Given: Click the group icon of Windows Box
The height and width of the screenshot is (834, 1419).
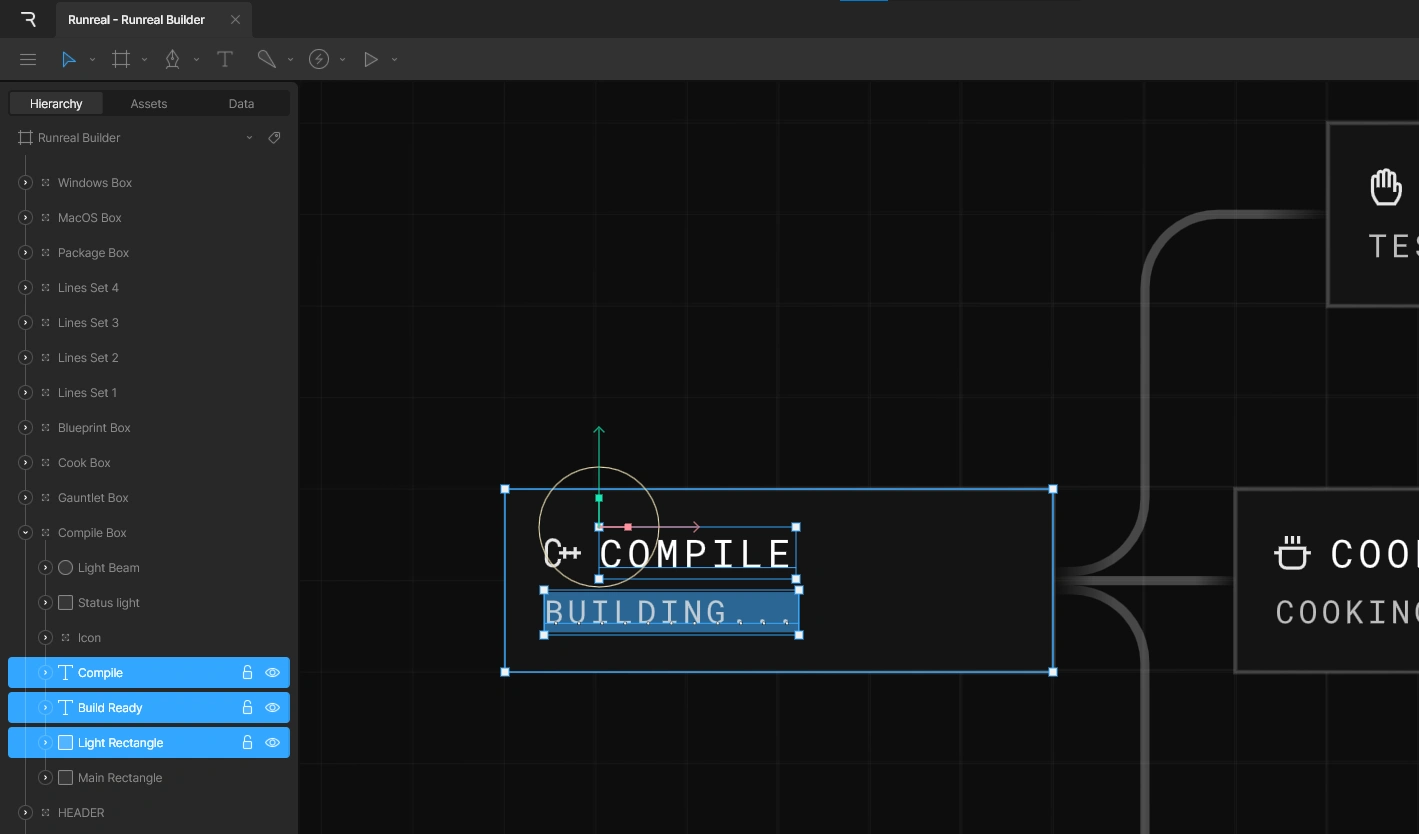Looking at the screenshot, I should click(x=46, y=183).
